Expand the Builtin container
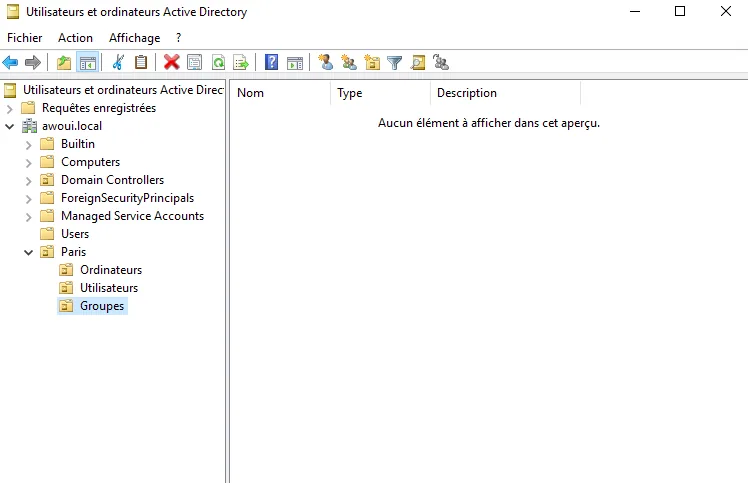Viewport: 748px width, 483px height. (29, 145)
